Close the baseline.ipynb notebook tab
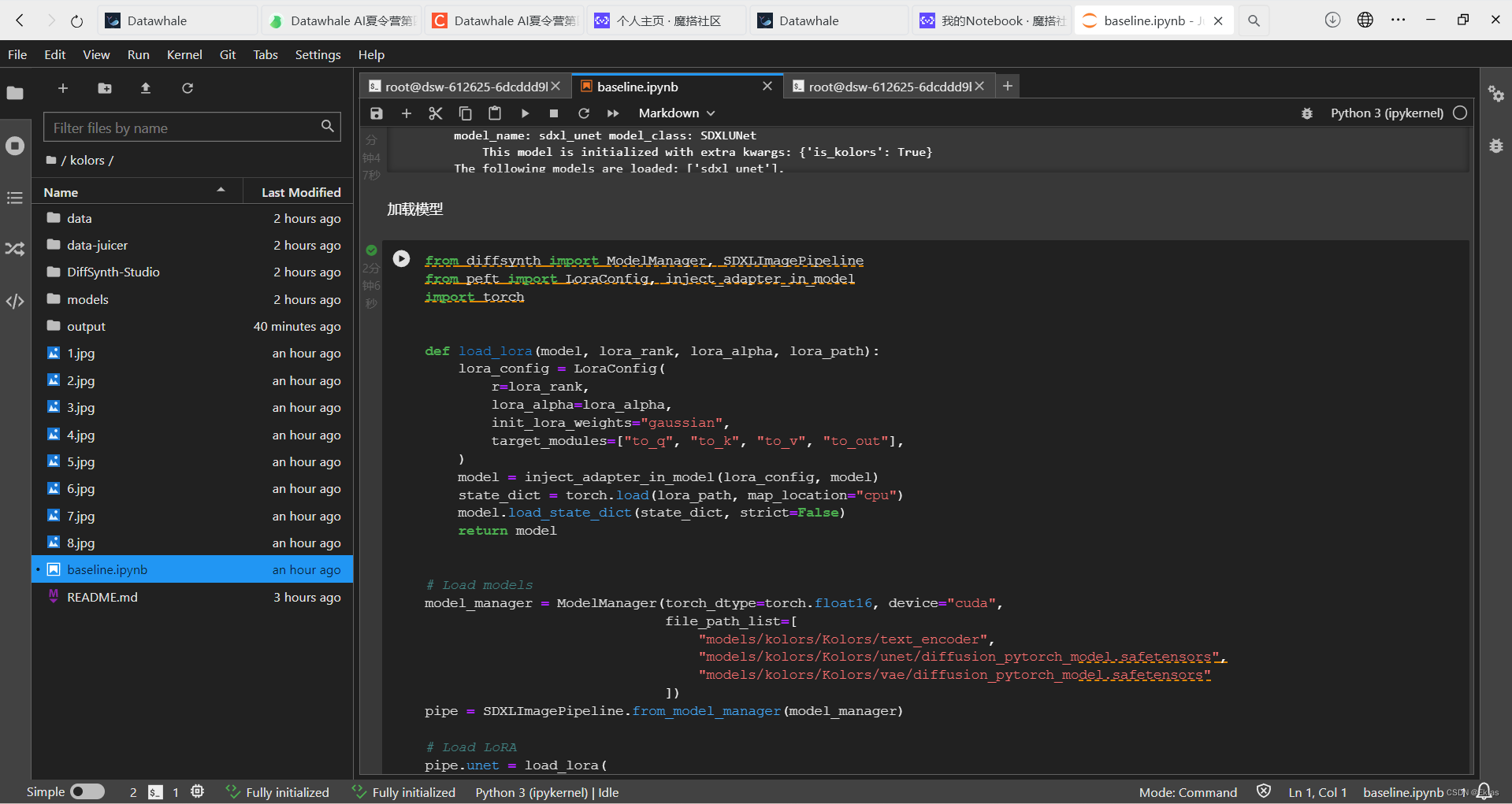The image size is (1512, 804). click(767, 86)
